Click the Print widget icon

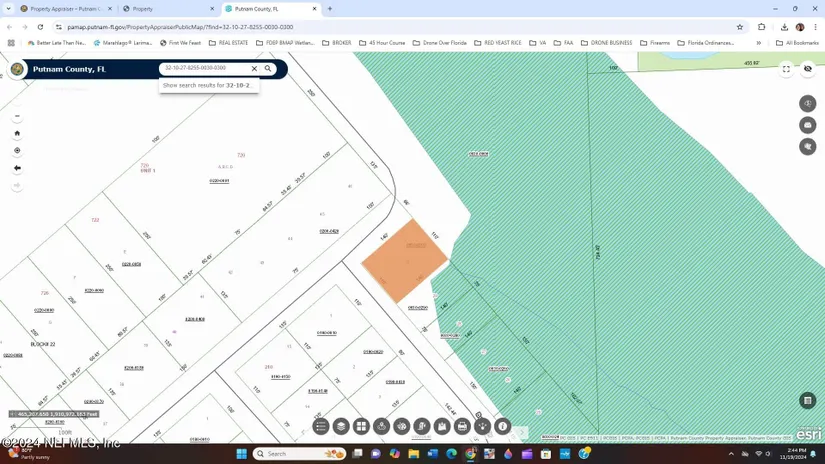462,427
